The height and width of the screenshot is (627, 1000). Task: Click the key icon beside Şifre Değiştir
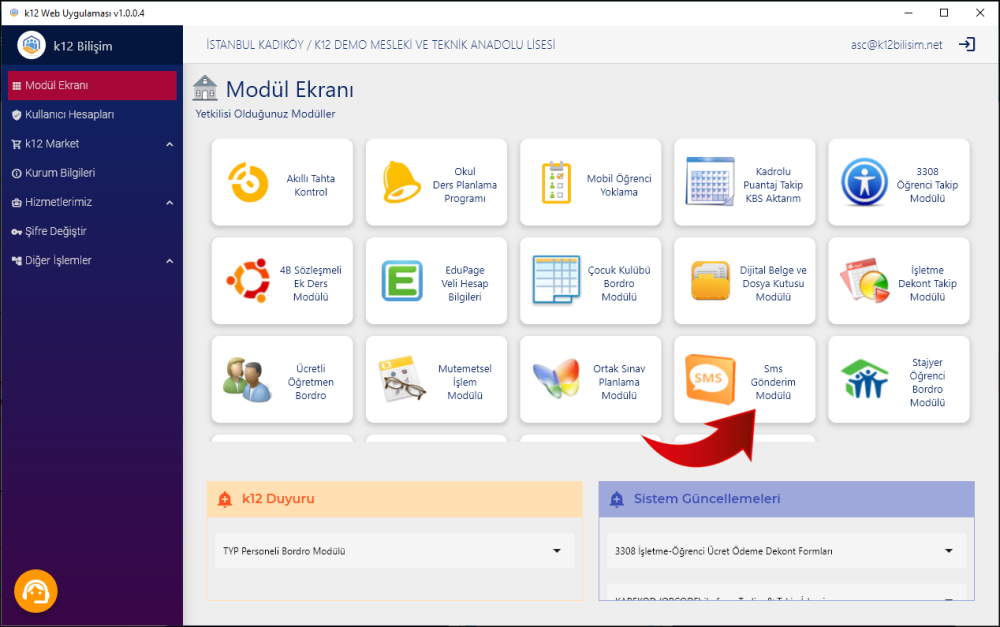(17, 232)
